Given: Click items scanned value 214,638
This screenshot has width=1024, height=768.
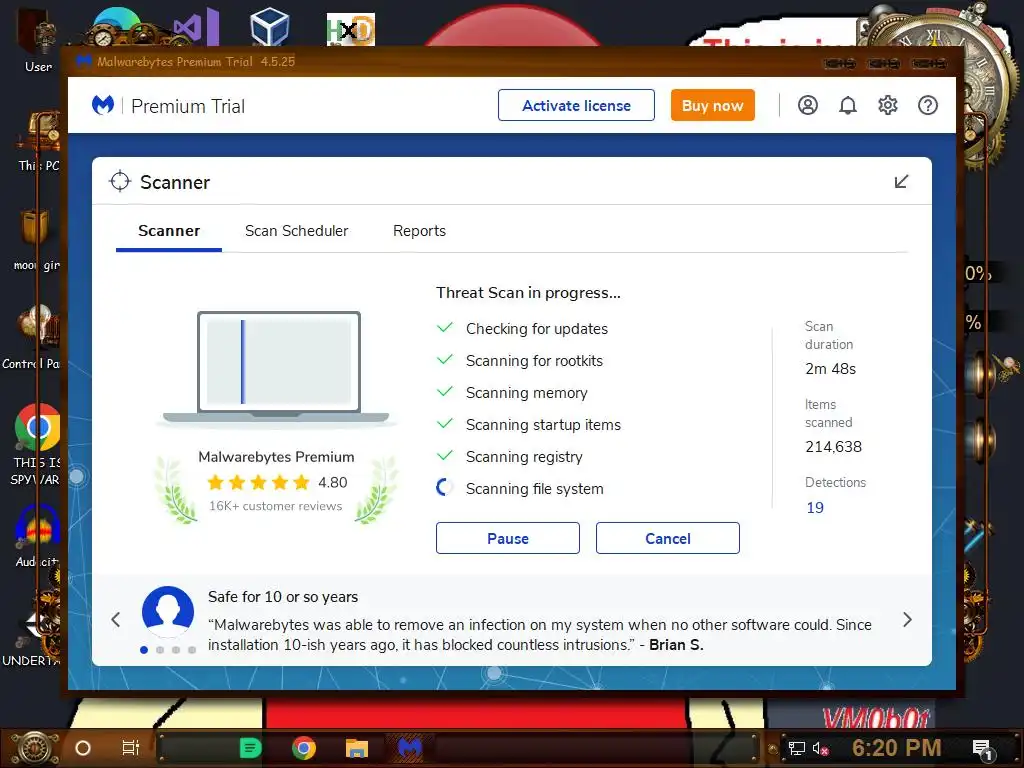Looking at the screenshot, I should 833,447.
